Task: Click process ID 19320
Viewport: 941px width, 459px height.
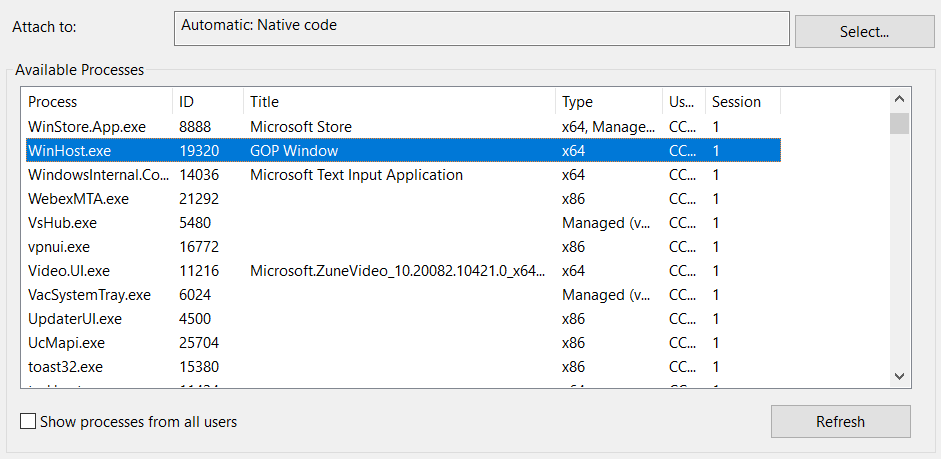Action: pos(199,151)
